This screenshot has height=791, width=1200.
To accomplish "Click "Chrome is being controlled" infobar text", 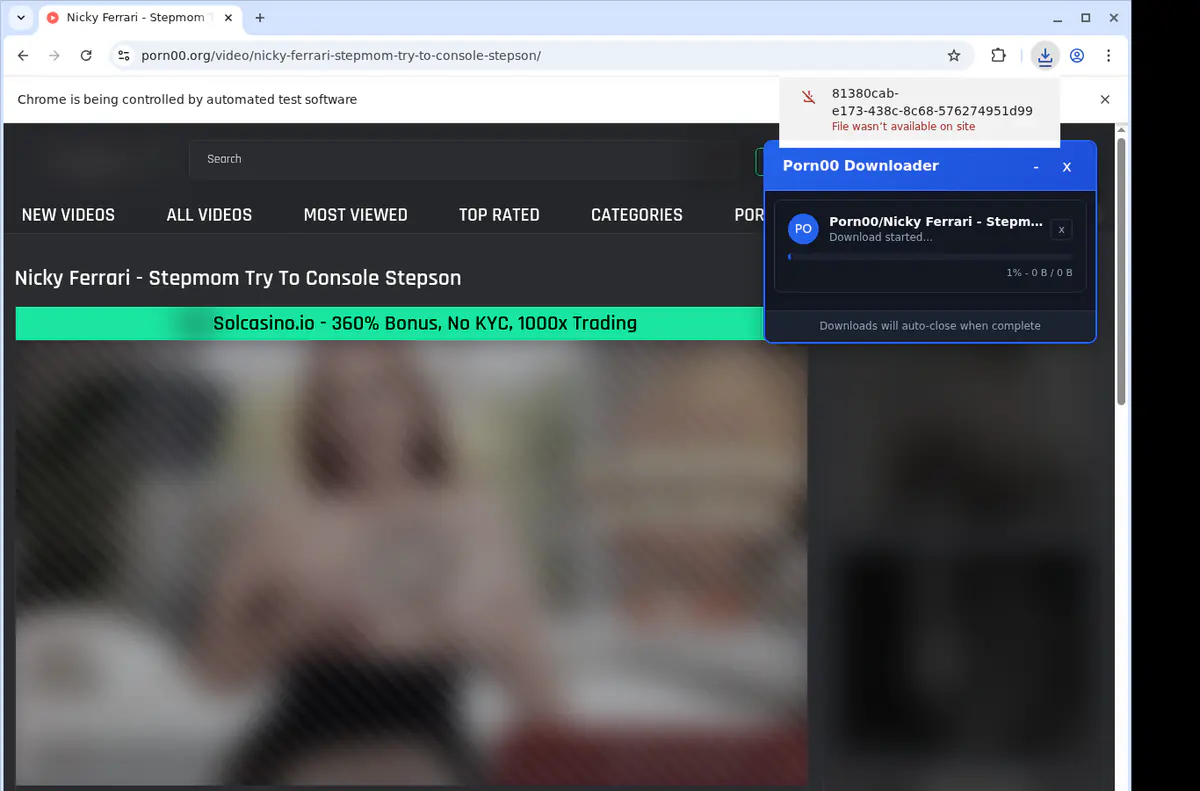I will (187, 99).
